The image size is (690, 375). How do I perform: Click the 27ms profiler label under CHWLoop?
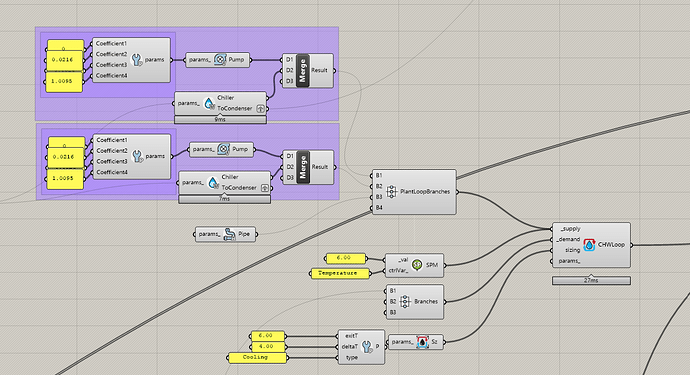pyautogui.click(x=591, y=280)
